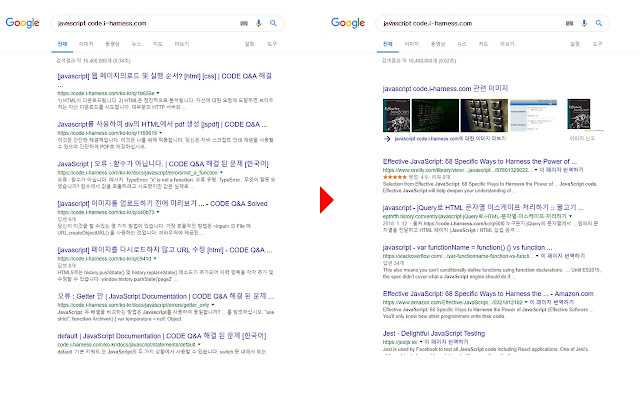The image size is (640, 400).
Task: Click 이 페이지 번역하기 under the O'Reilly result
Action: point(562,170)
